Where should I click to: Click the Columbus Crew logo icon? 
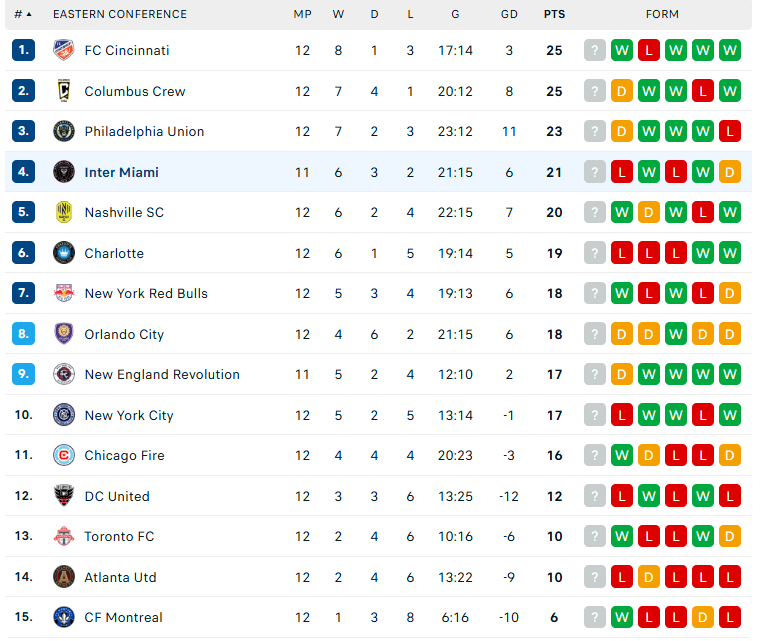[64, 91]
